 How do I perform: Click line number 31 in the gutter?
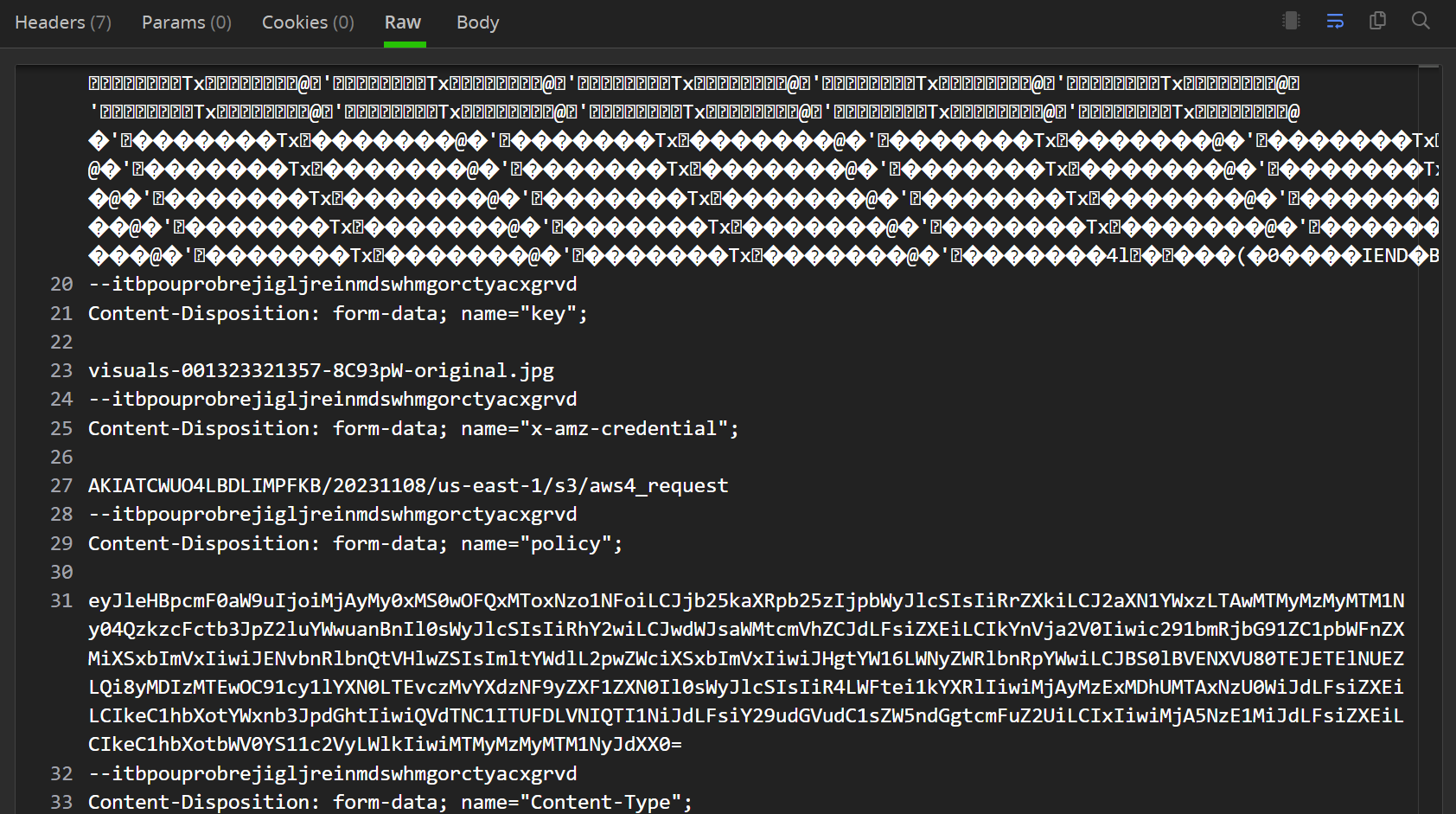[x=61, y=601]
